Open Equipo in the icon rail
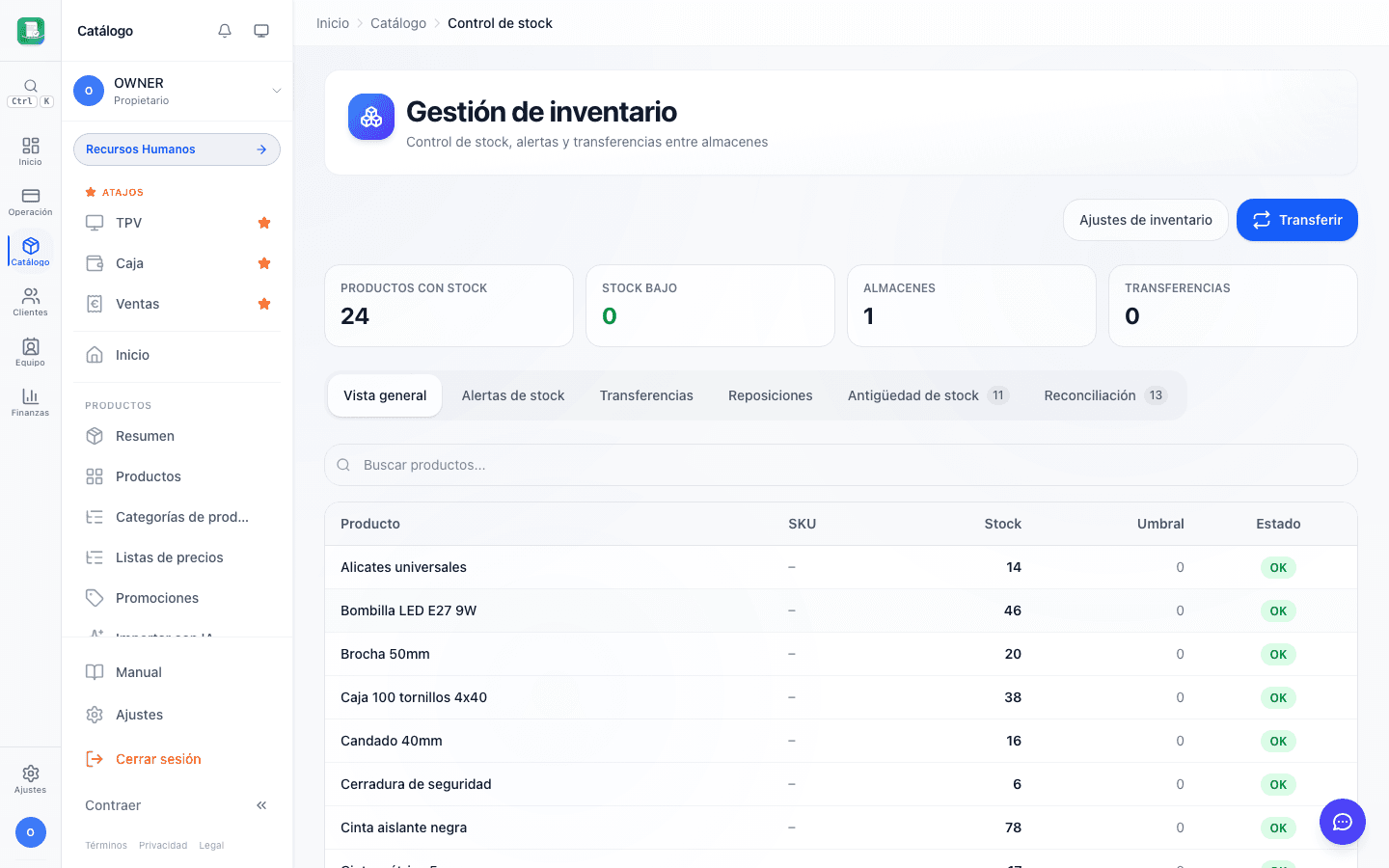 click(31, 352)
